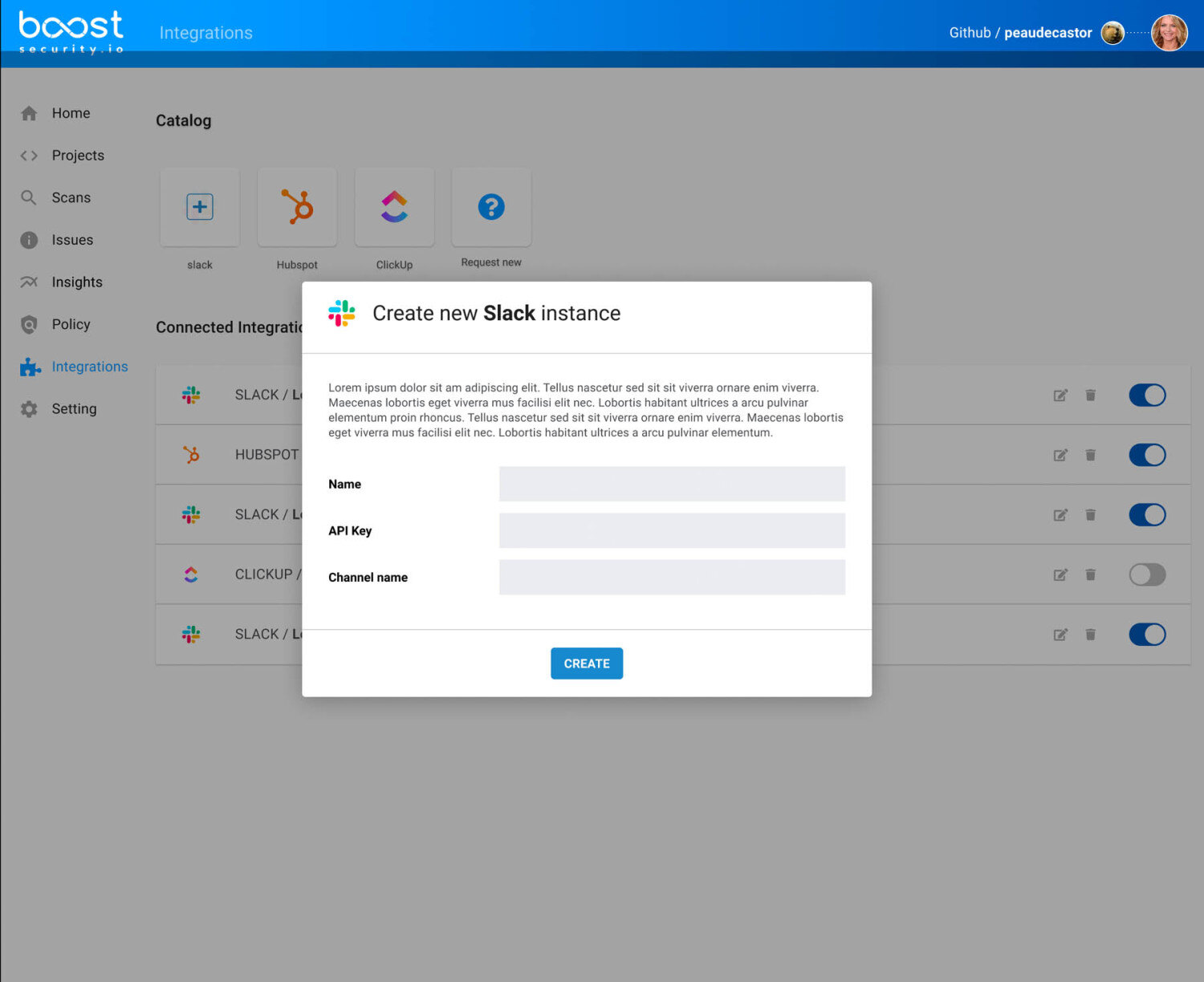Toggle off the first Slack integration
The height and width of the screenshot is (982, 1204).
[x=1147, y=395]
